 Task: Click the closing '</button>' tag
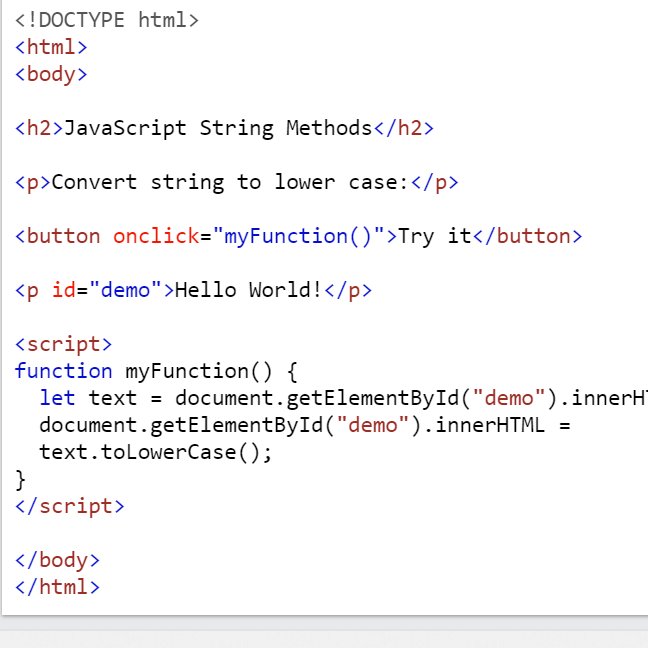[527, 236]
